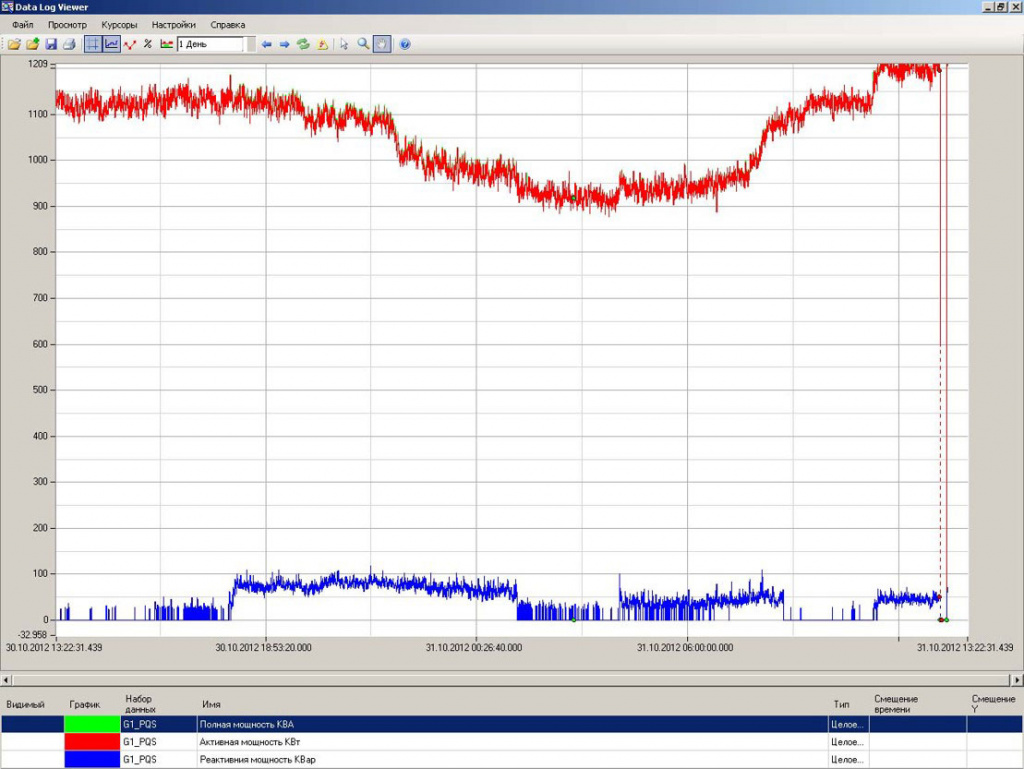
Task: Open a log file with the folder icon
Action: click(x=14, y=44)
